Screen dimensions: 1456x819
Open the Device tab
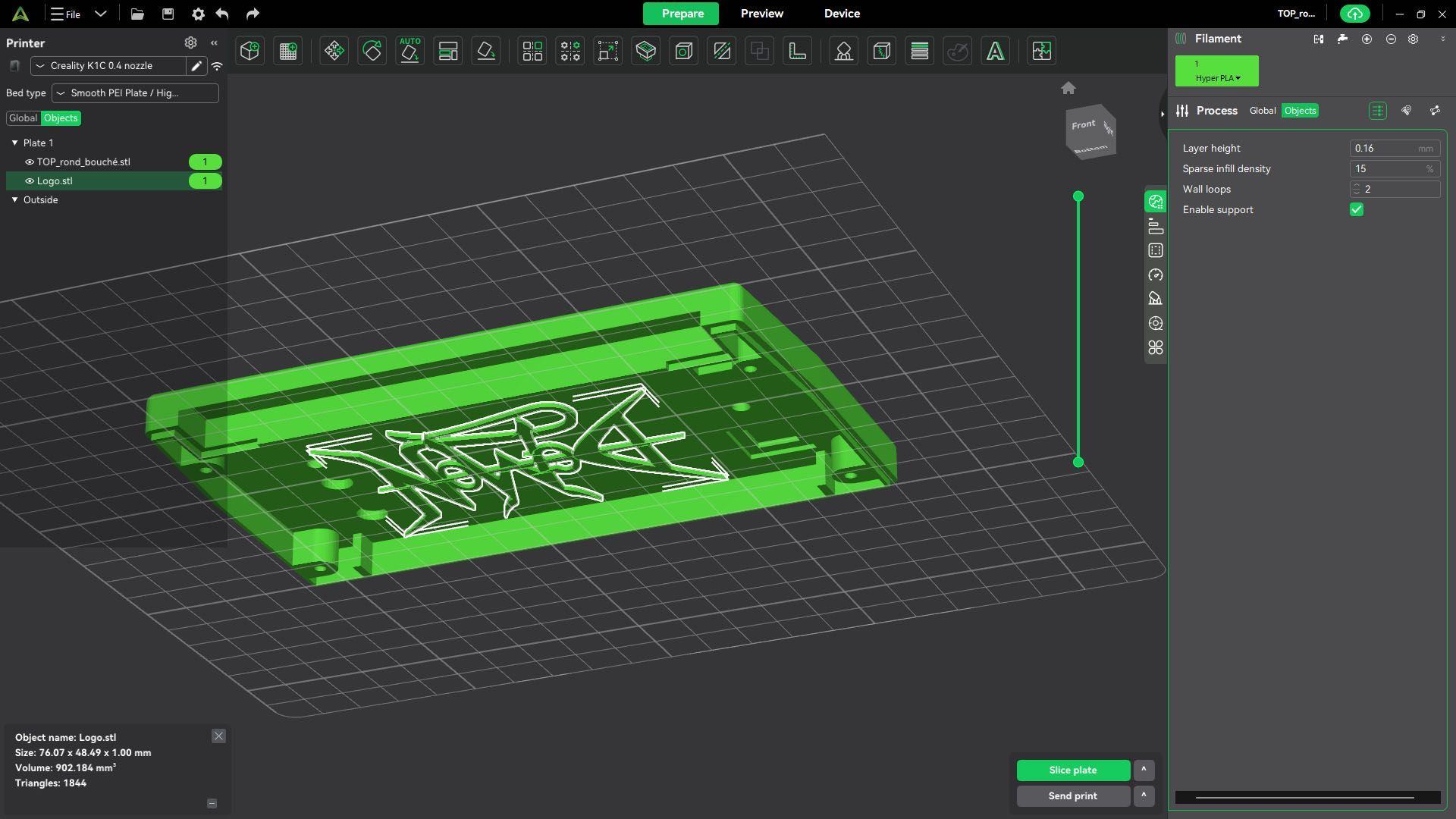click(842, 14)
